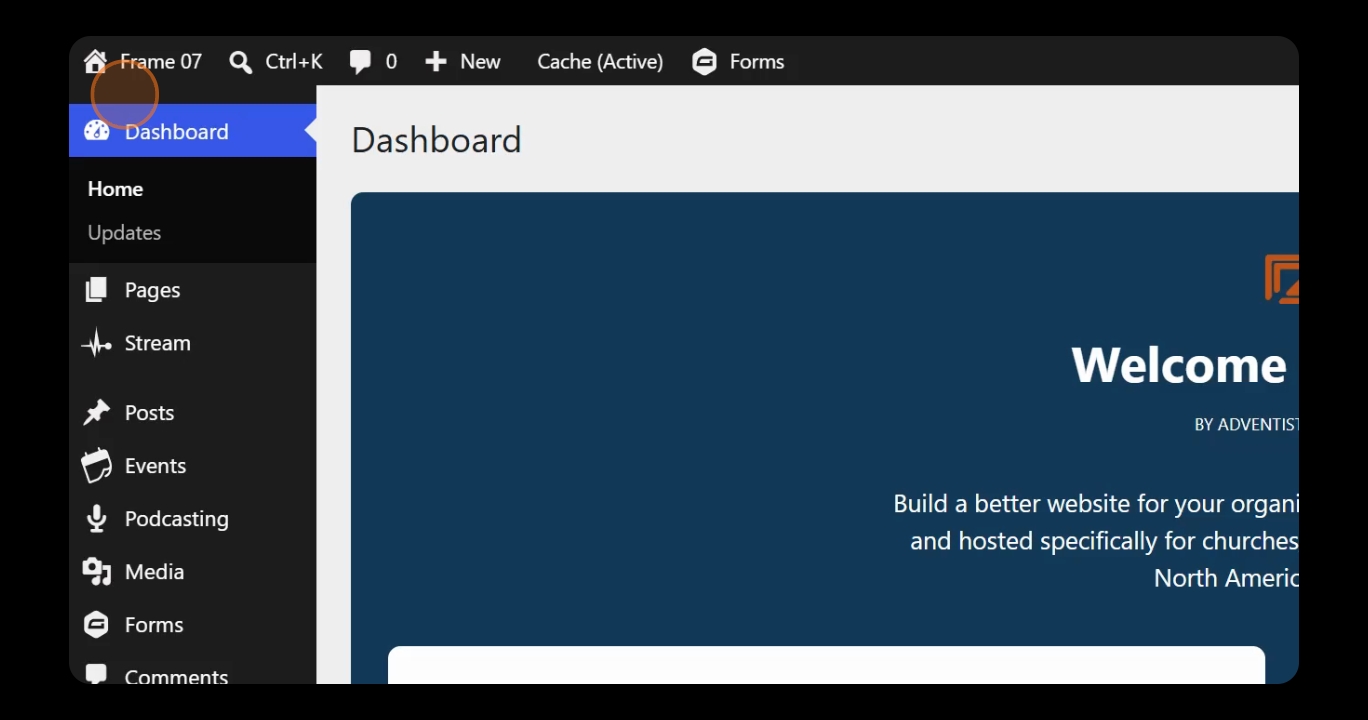Click the Media icon in sidebar

pyautogui.click(x=96, y=572)
